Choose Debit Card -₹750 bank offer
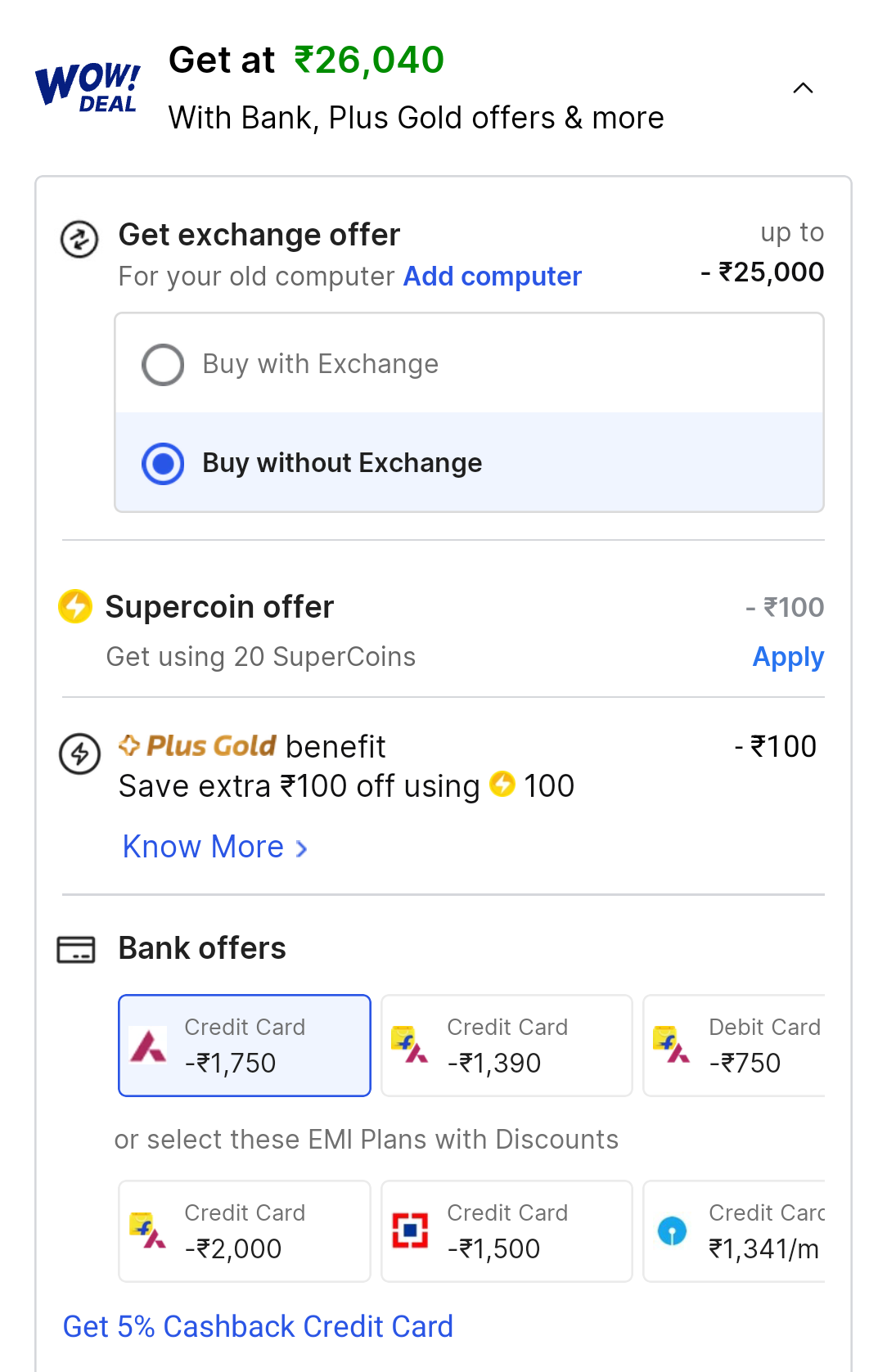This screenshot has height=1372, width=887. (x=734, y=1046)
